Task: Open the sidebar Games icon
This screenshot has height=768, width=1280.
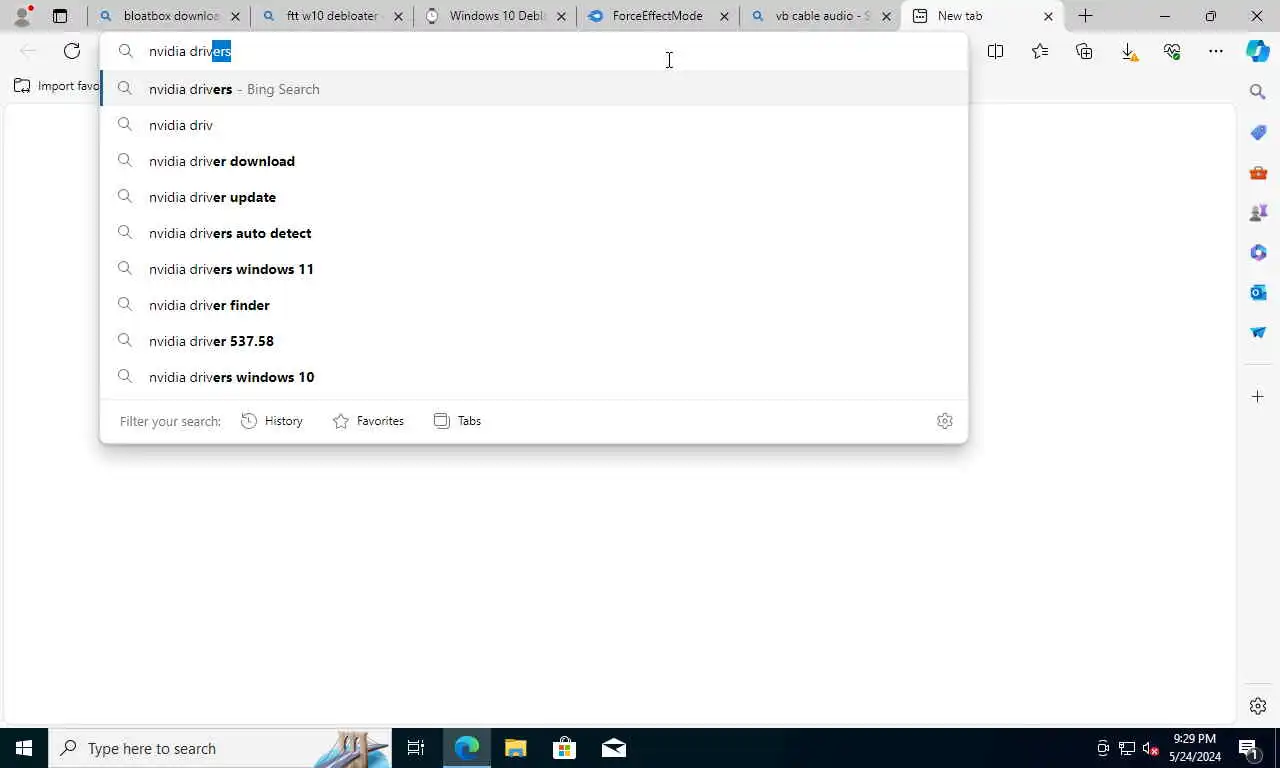Action: pos(1258,212)
